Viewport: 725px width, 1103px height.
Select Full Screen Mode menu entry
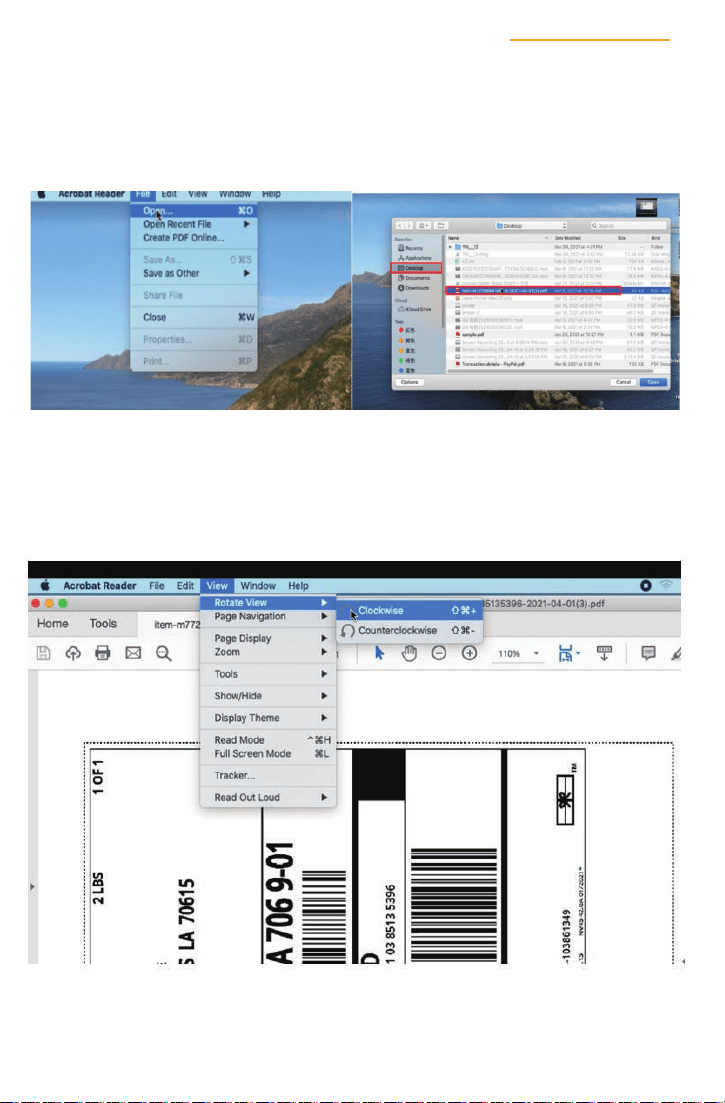pos(268,753)
